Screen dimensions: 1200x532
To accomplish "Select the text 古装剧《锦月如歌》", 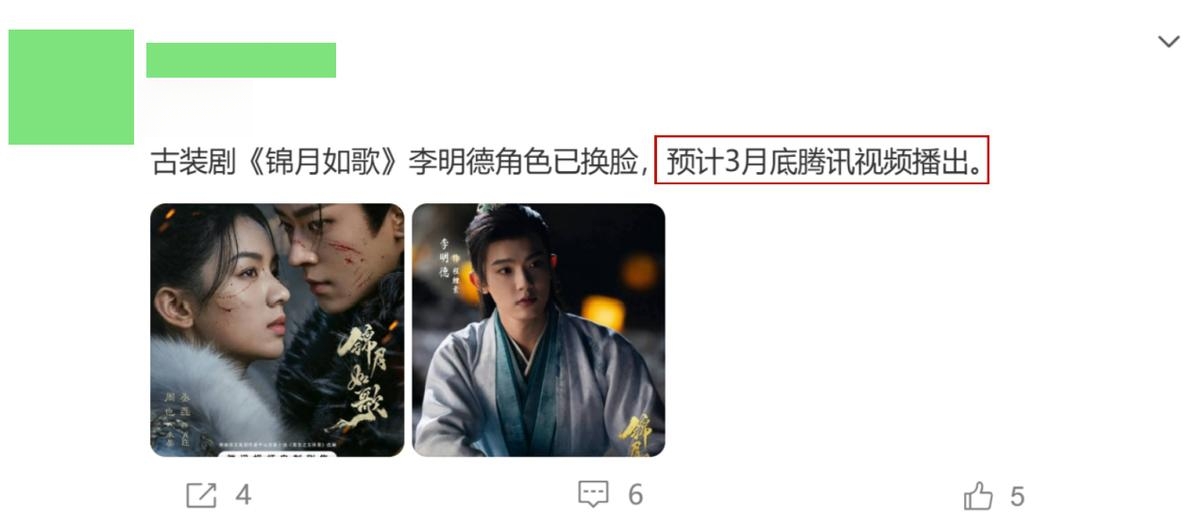I will (277, 163).
